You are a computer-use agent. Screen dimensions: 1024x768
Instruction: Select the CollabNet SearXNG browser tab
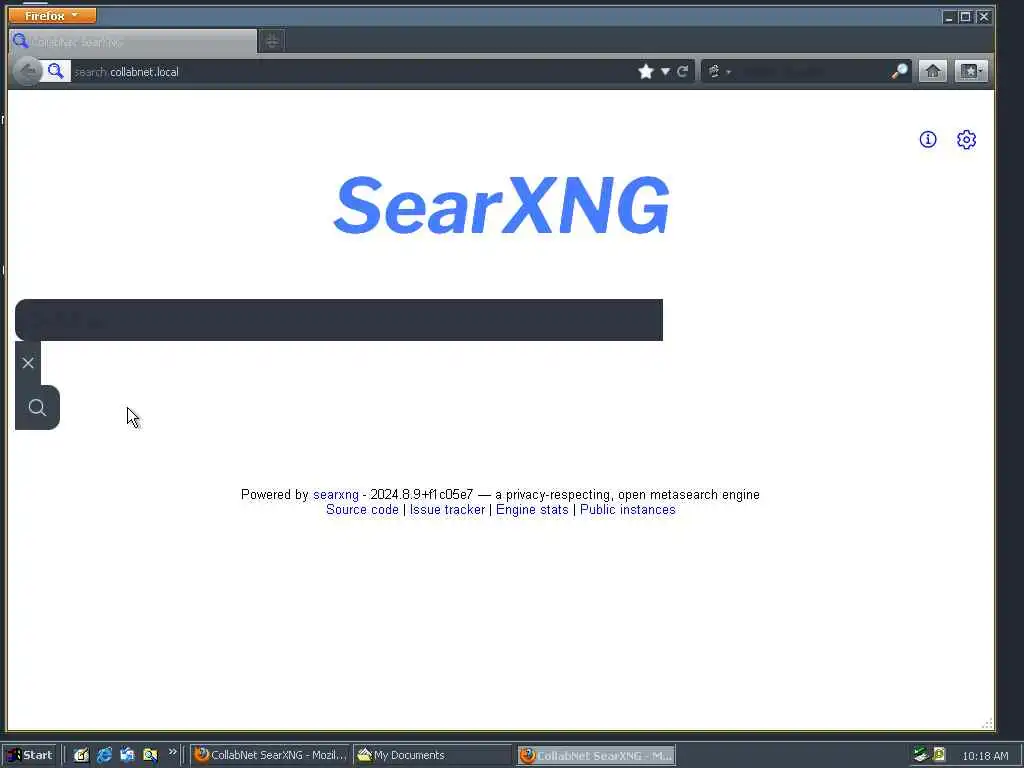133,42
